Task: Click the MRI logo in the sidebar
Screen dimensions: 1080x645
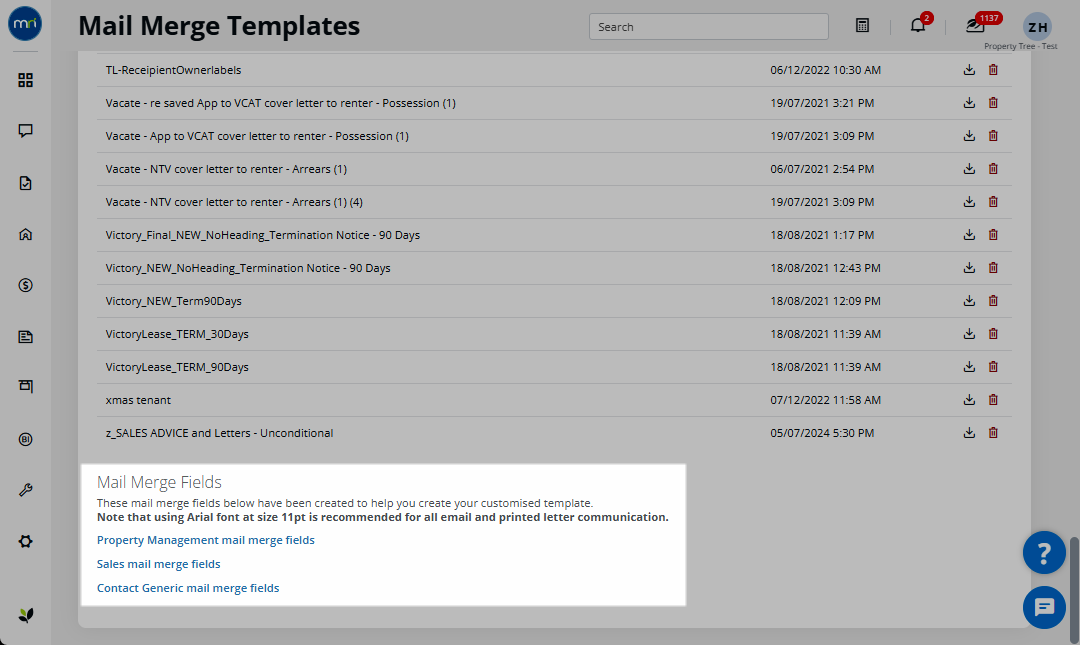Action: tap(25, 23)
